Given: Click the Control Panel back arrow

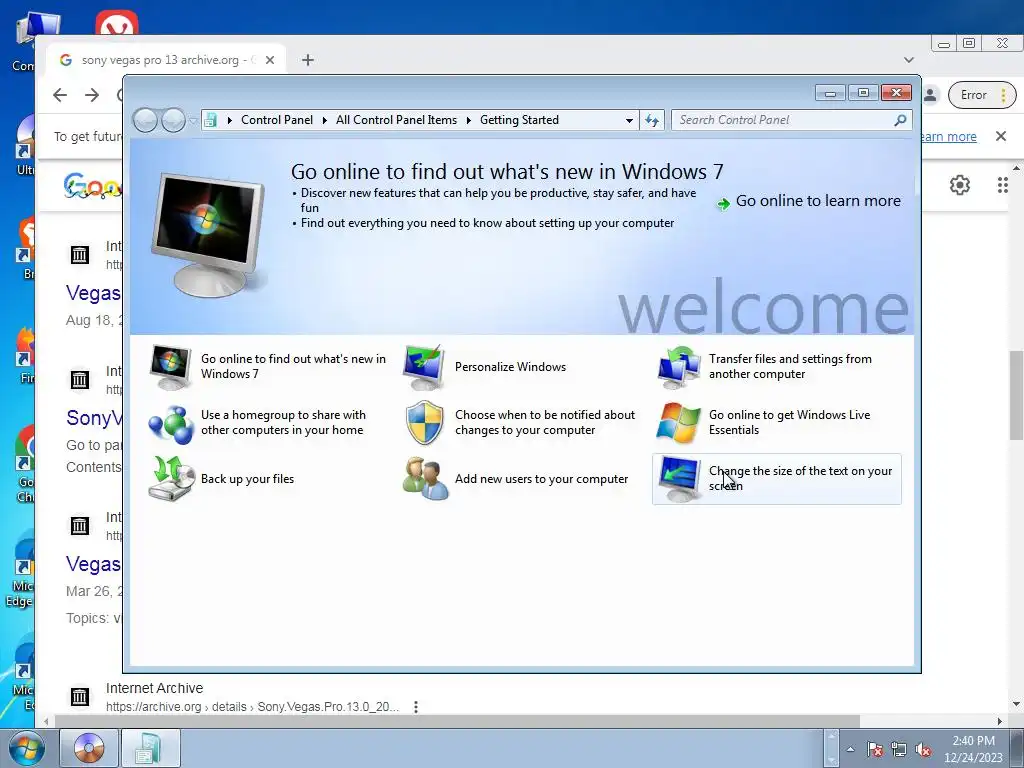Looking at the screenshot, I should (x=145, y=120).
